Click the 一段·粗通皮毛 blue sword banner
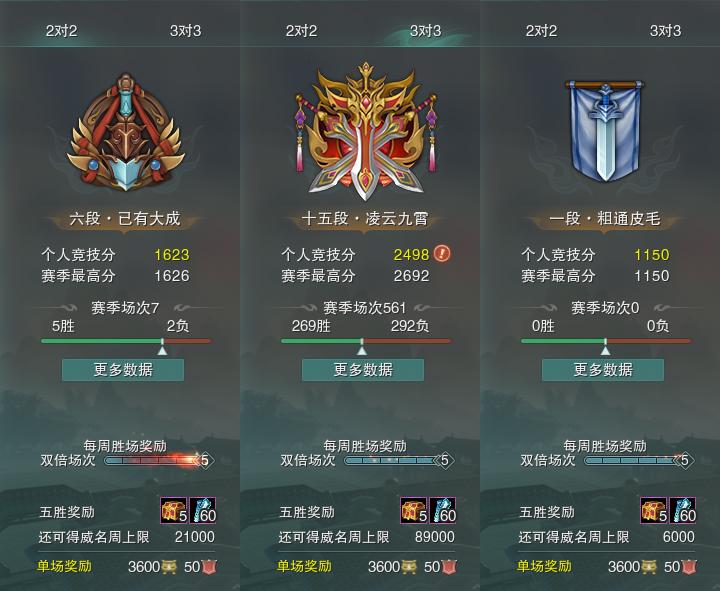This screenshot has width=720, height=591. pos(605,131)
